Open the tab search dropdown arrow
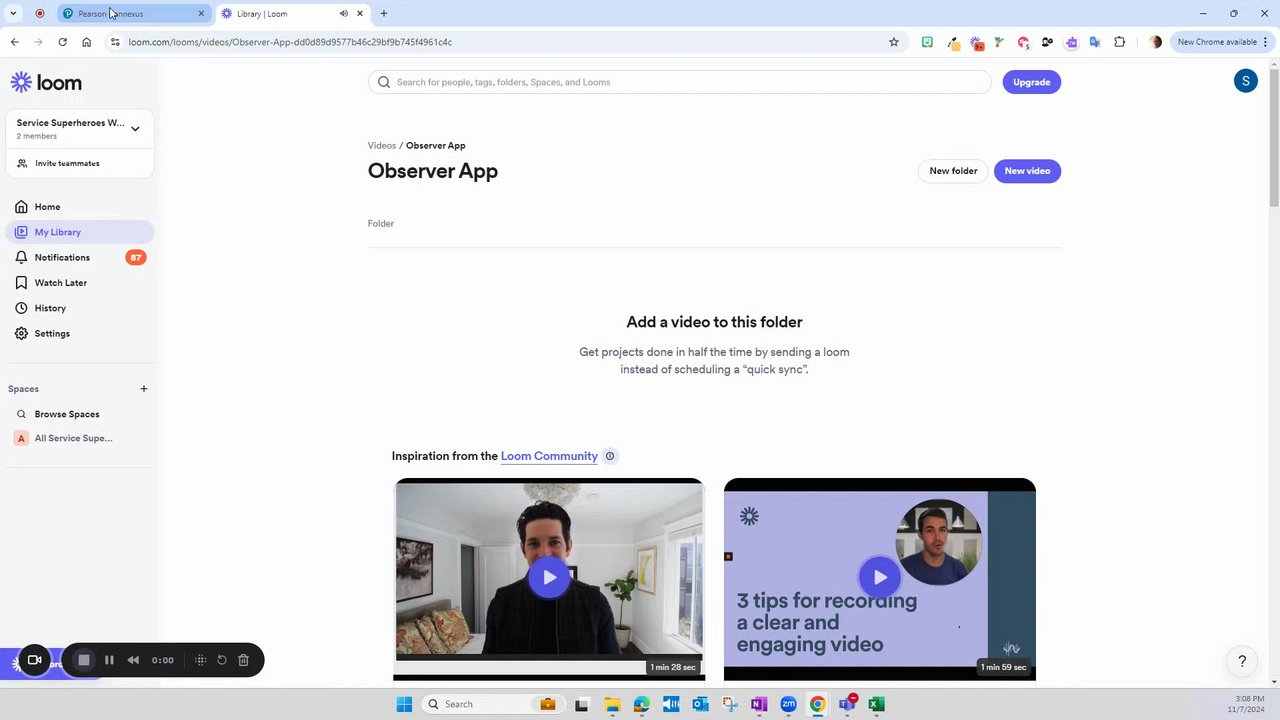1280x720 pixels. click(x=13, y=14)
